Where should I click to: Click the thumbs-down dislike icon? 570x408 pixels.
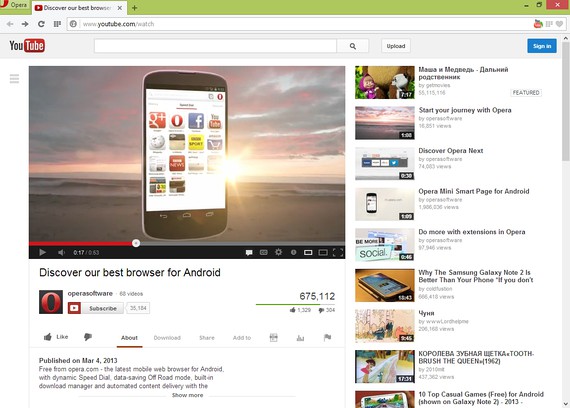(x=88, y=337)
